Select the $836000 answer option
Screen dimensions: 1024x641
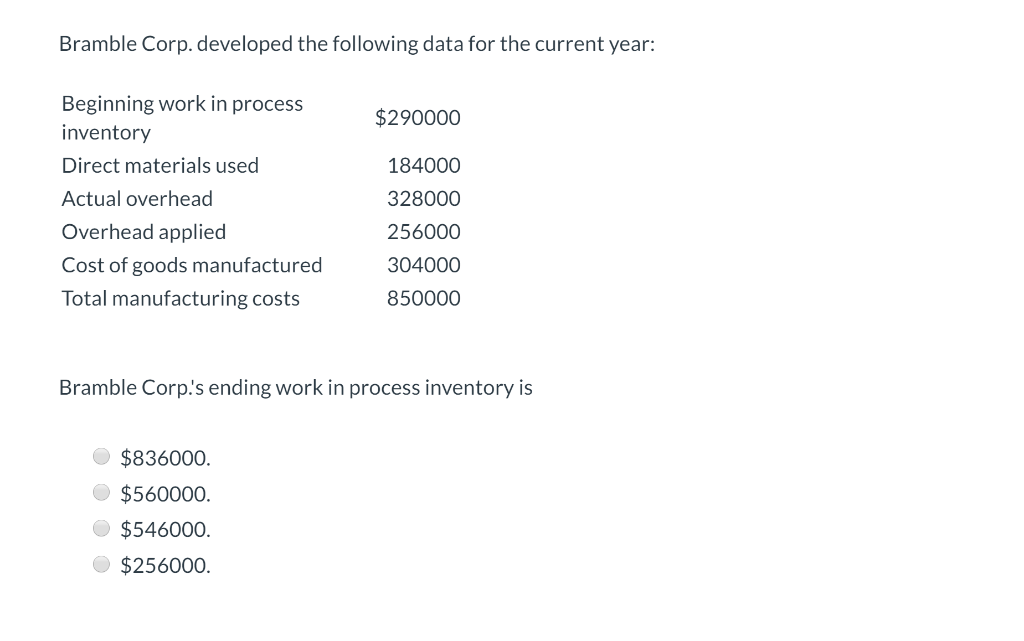tap(101, 456)
